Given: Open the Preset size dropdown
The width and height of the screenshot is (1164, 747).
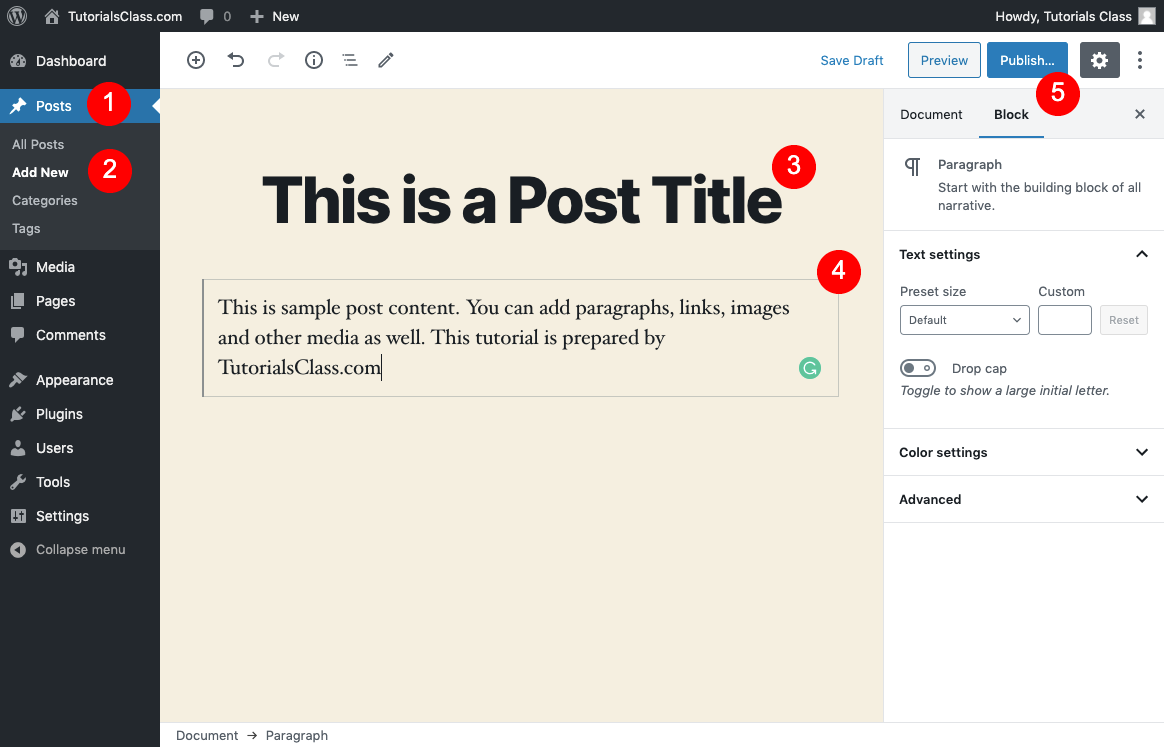Looking at the screenshot, I should [964, 320].
